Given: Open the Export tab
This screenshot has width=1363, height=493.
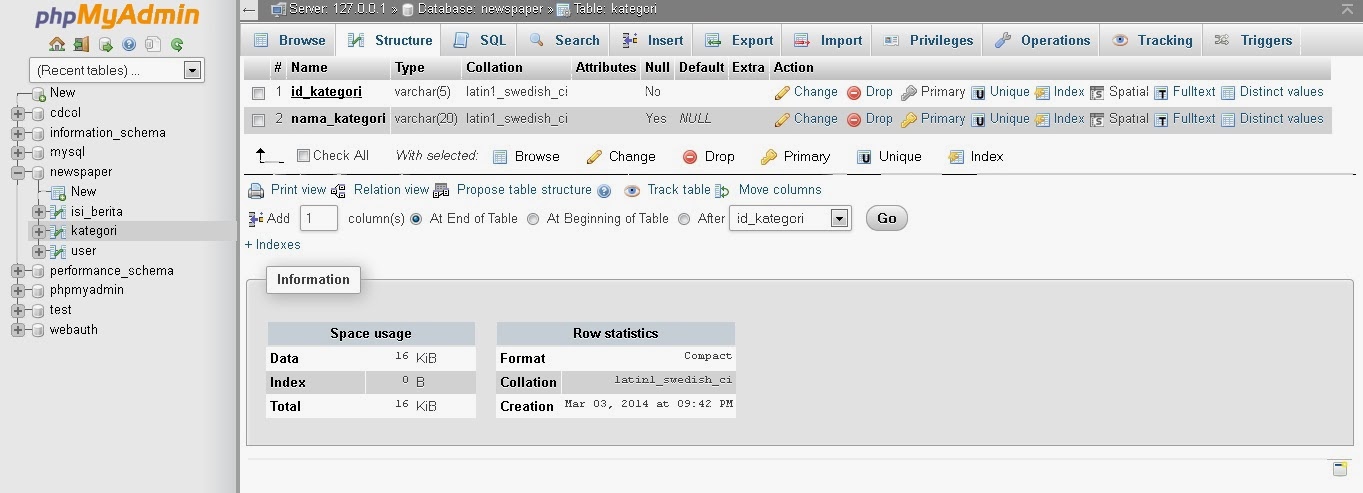Looking at the screenshot, I should coord(739,41).
